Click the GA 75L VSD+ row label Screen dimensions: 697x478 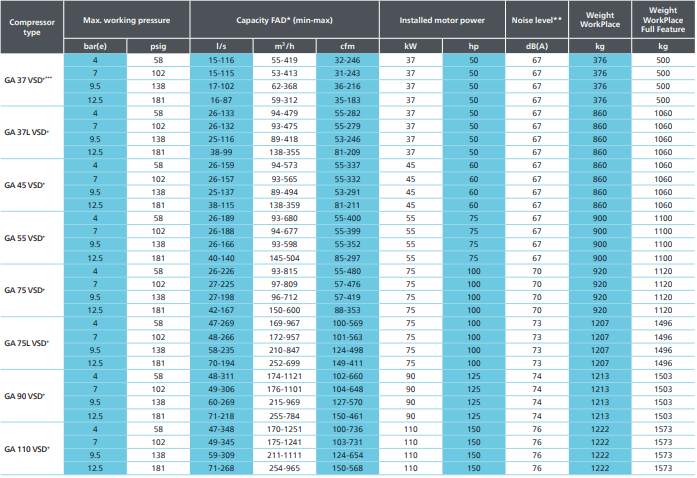pos(27,343)
